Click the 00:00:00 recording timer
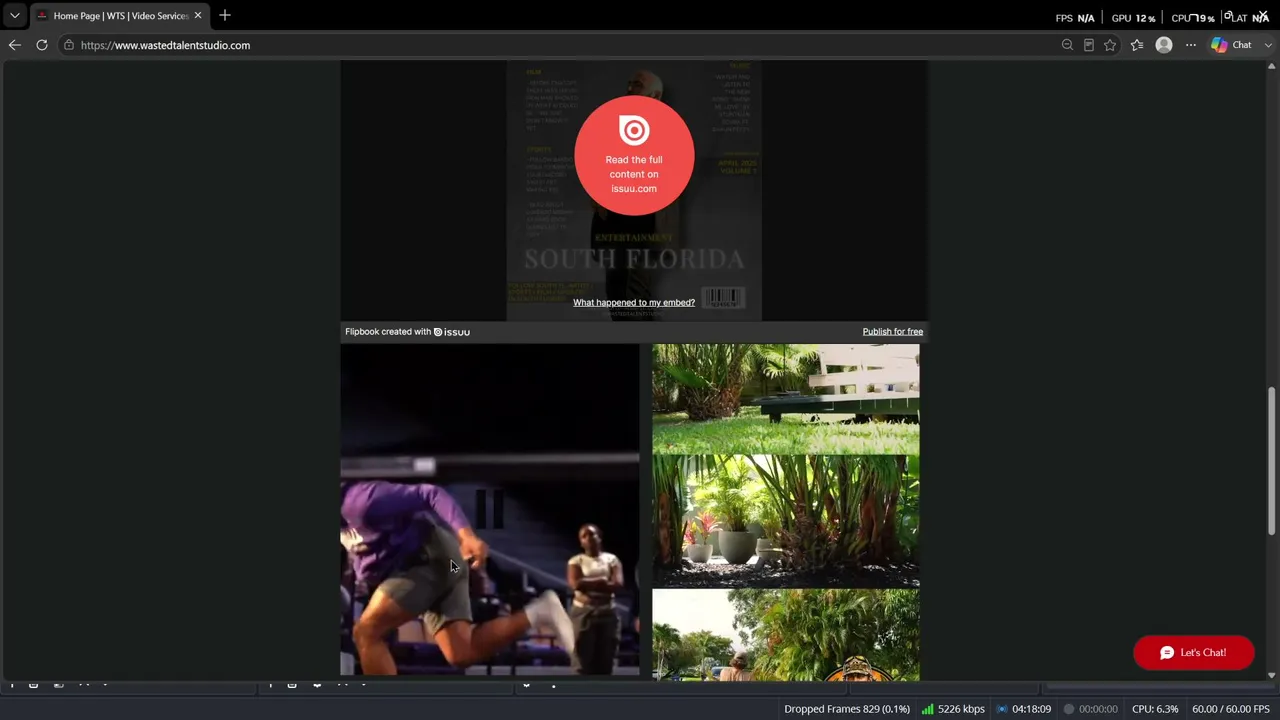This screenshot has width=1280, height=720. coord(1098,709)
